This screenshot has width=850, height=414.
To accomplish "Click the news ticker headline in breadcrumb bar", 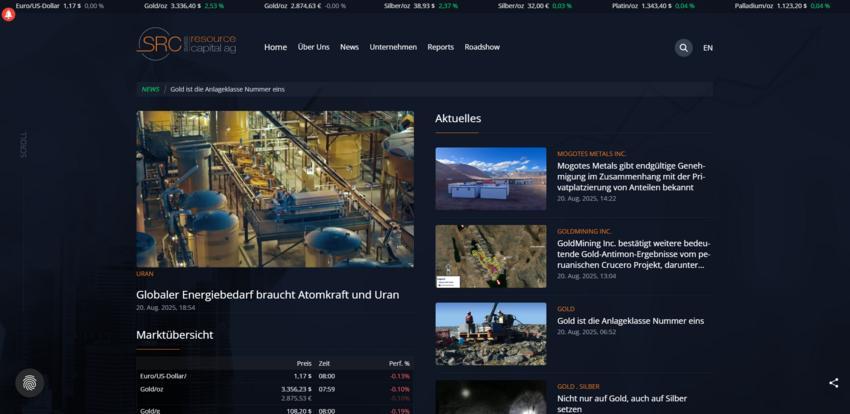I will click(227, 89).
